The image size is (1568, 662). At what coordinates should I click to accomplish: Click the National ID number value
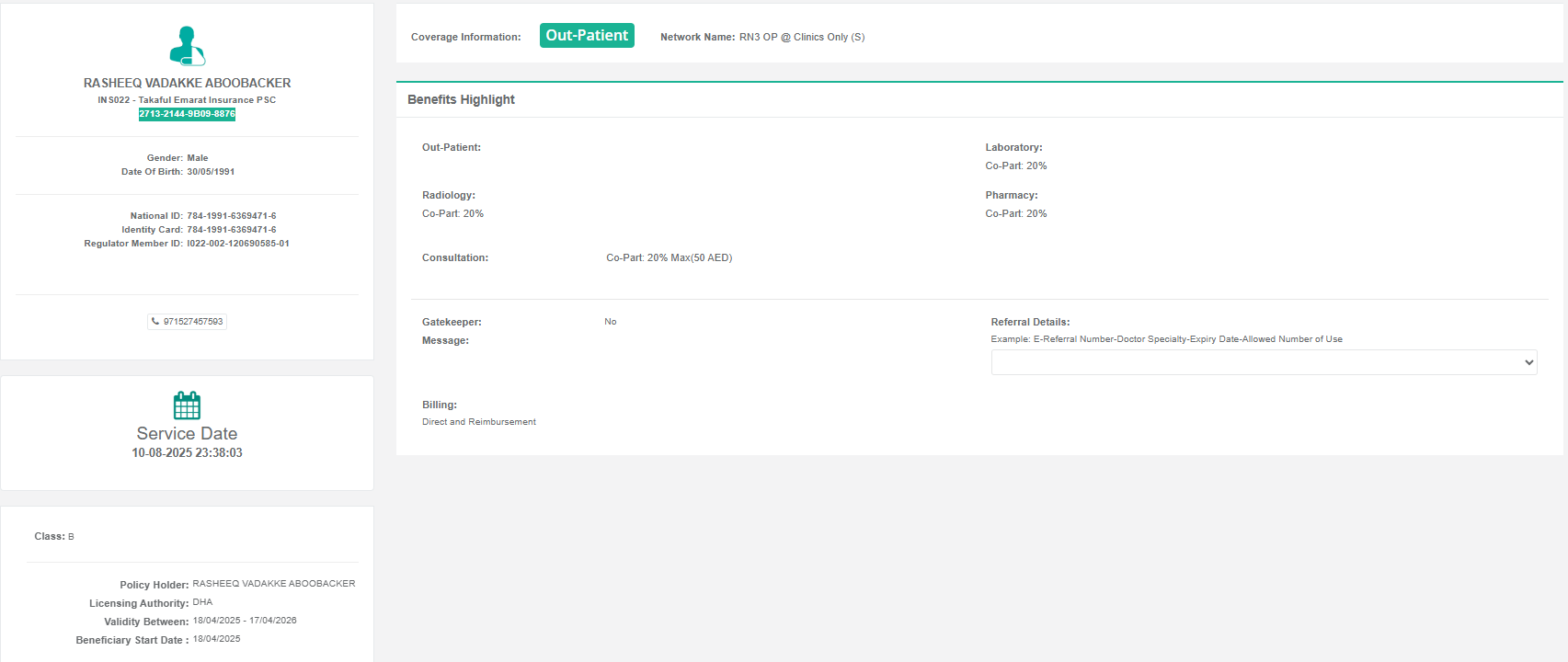[231, 216]
